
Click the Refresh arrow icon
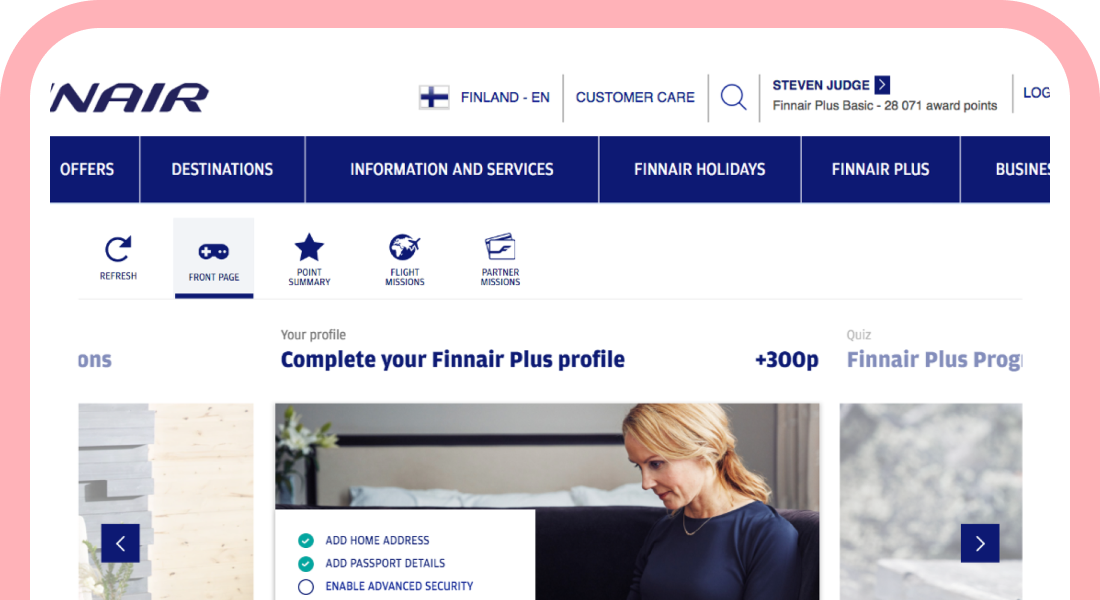pyautogui.click(x=118, y=249)
